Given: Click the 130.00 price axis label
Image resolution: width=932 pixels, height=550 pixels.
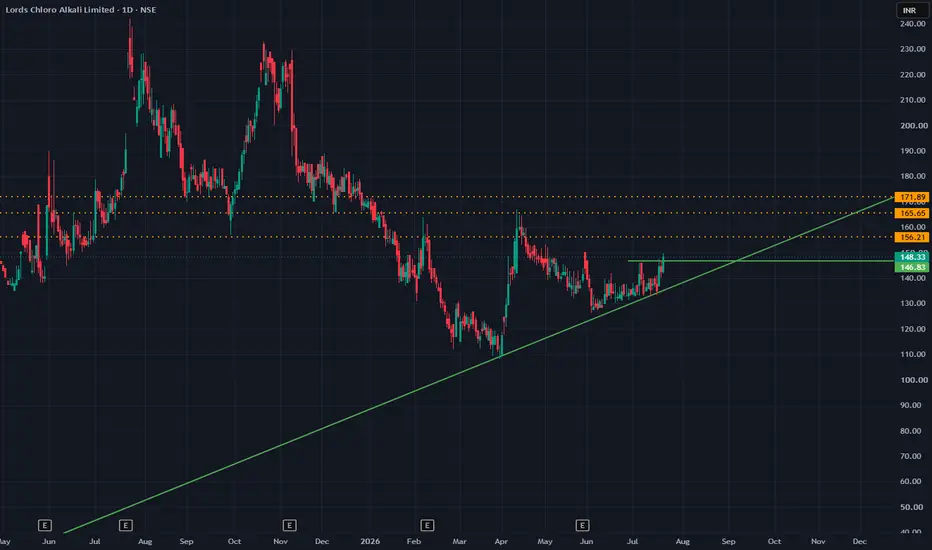Looking at the screenshot, I should (913, 303).
